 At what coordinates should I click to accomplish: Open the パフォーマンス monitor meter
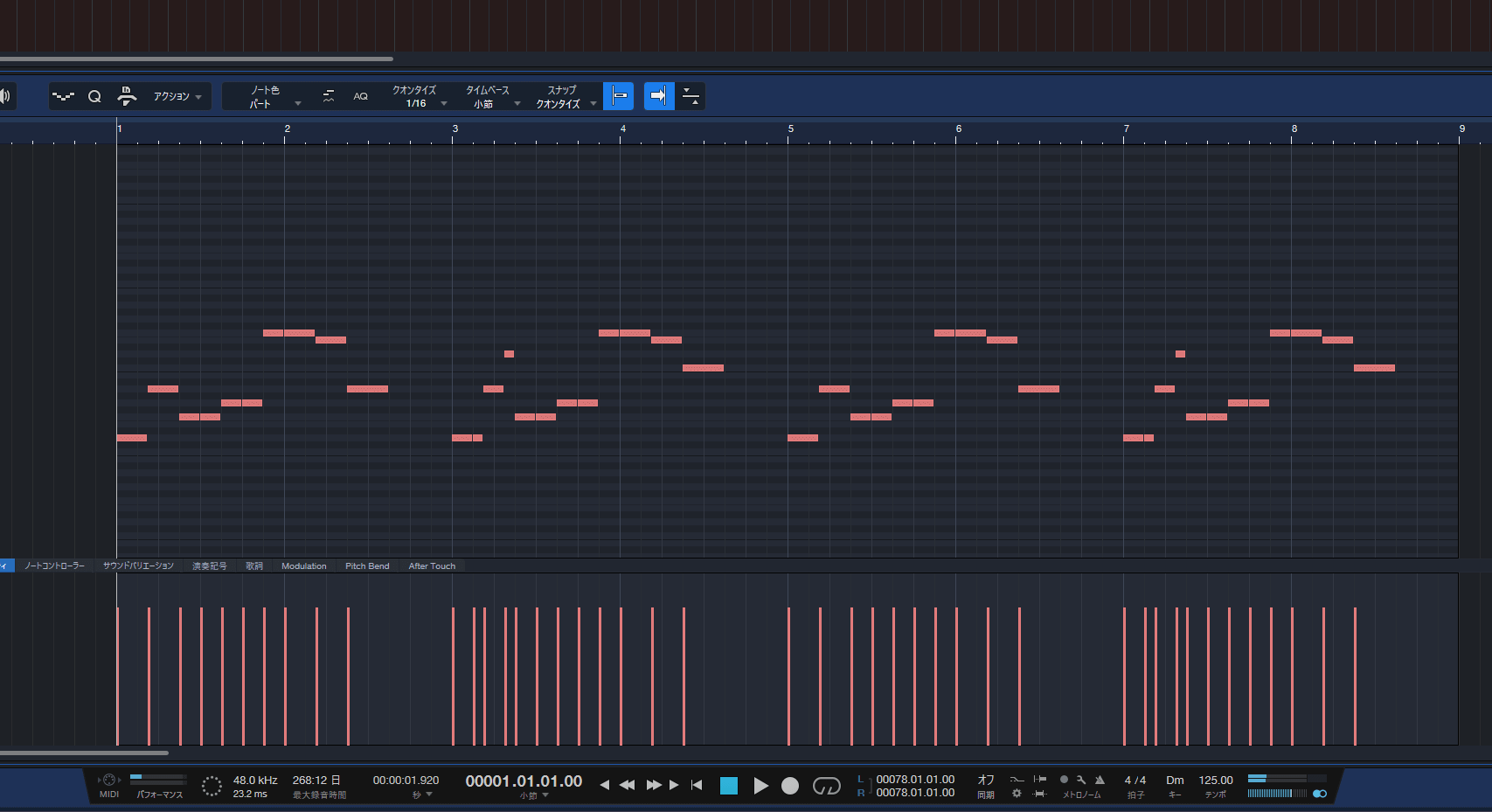pyautogui.click(x=158, y=779)
